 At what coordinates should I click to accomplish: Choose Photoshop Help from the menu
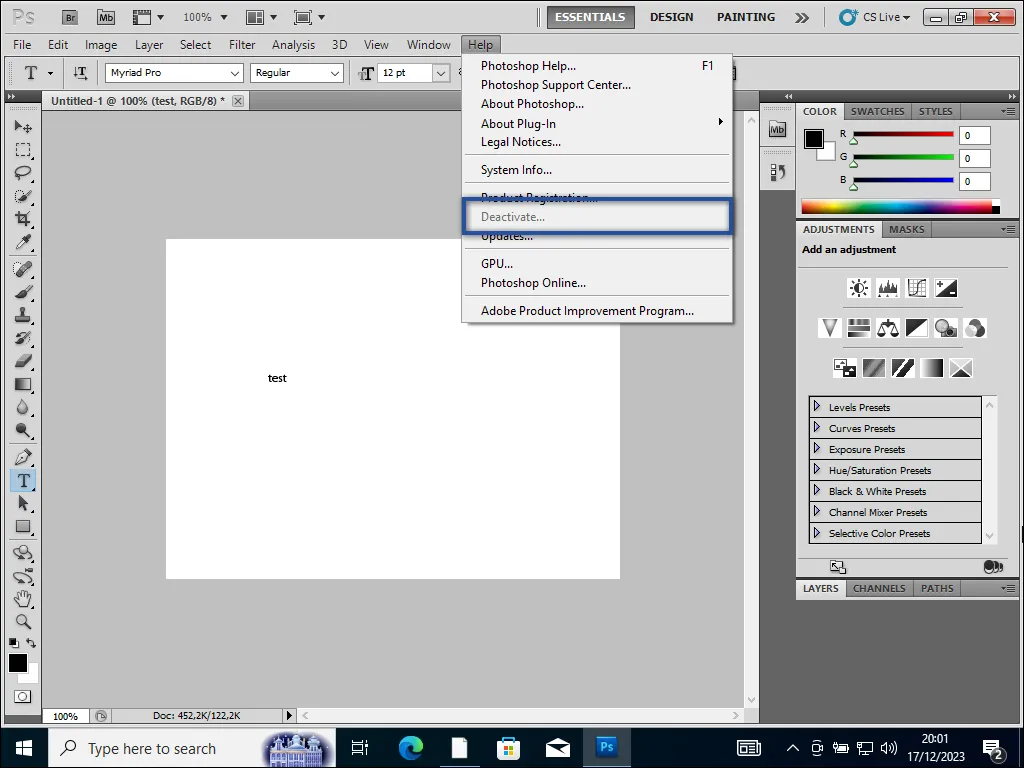pos(597,66)
